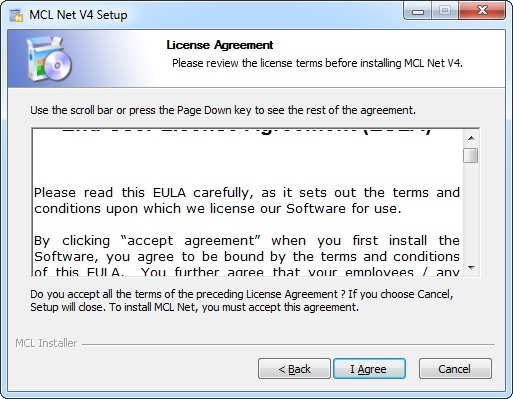This screenshot has height=399, width=513.
Task: Click the 'Please read this EULA carefully' paragraph
Action: (247, 200)
